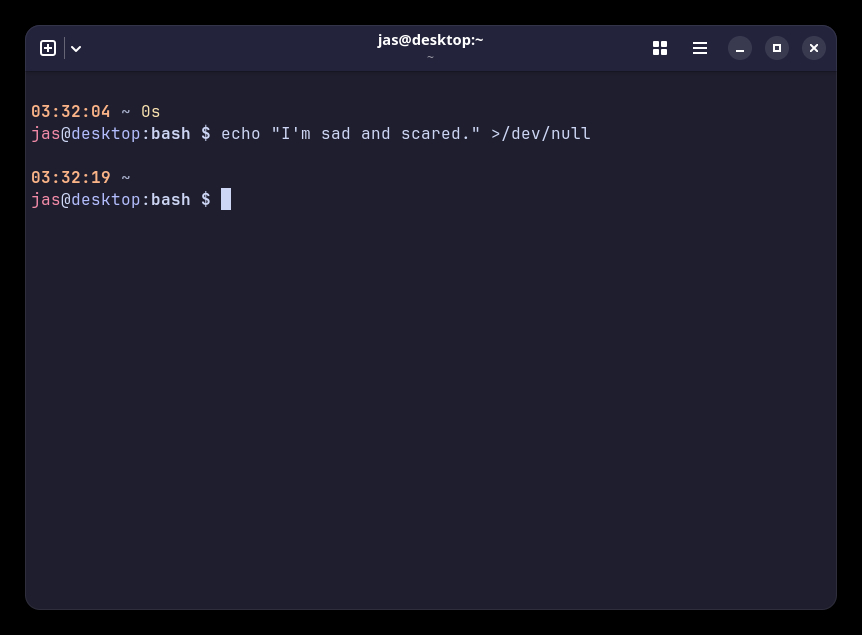This screenshot has width=862, height=635.
Task: Click the >/dev/null redirect text
Action: (x=541, y=134)
